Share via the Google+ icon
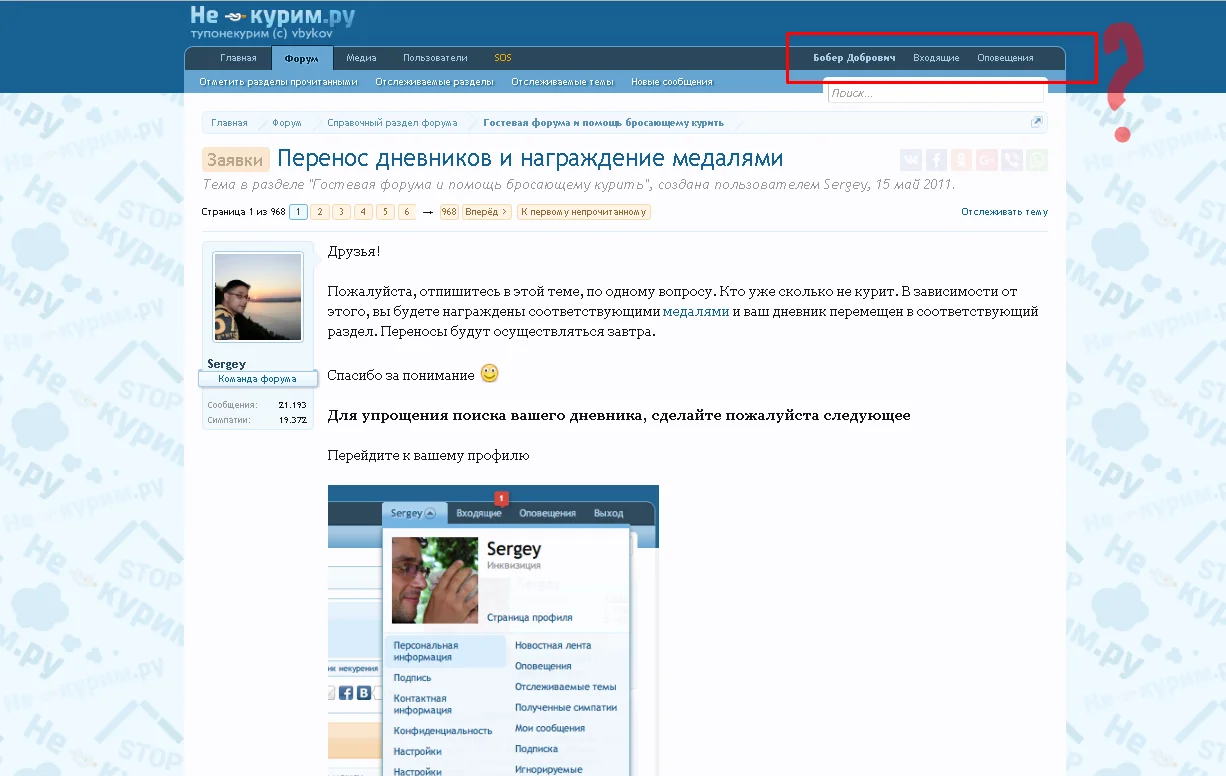The image size is (1226, 776). coord(986,159)
